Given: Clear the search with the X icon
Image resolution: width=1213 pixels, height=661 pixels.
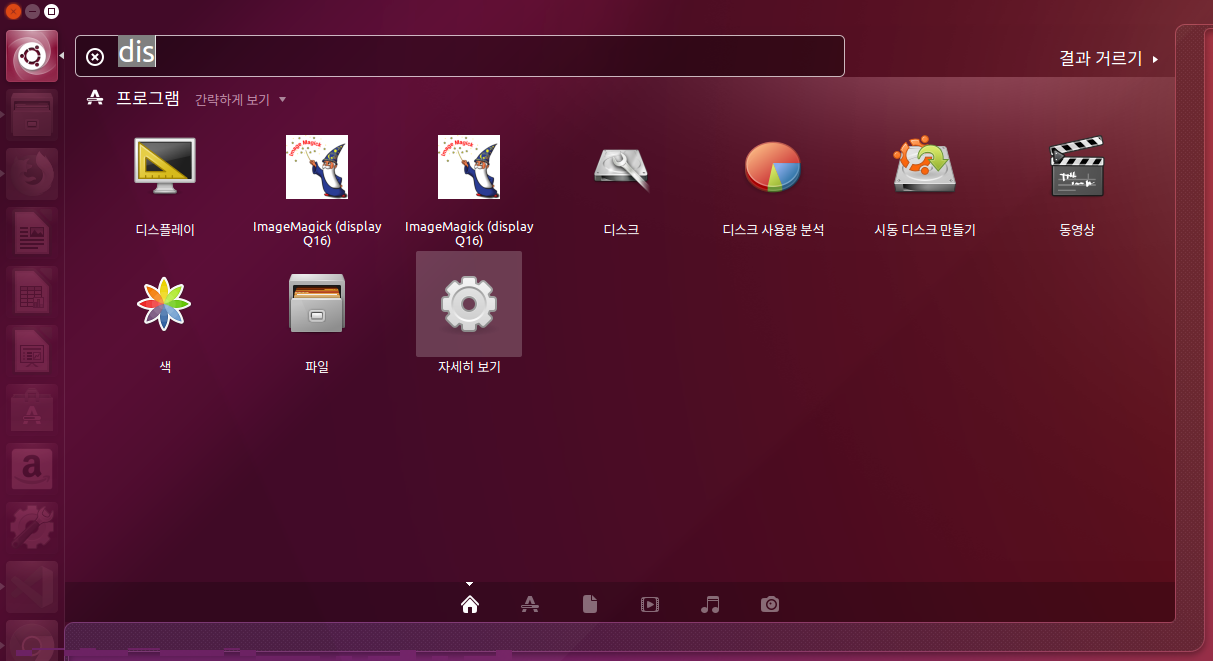Looking at the screenshot, I should pos(95,57).
